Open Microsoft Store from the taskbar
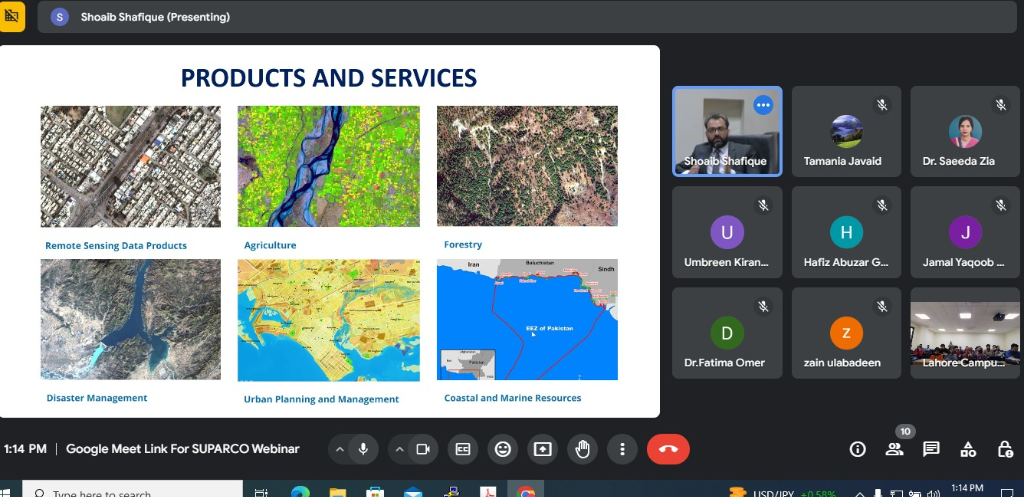 (375, 492)
